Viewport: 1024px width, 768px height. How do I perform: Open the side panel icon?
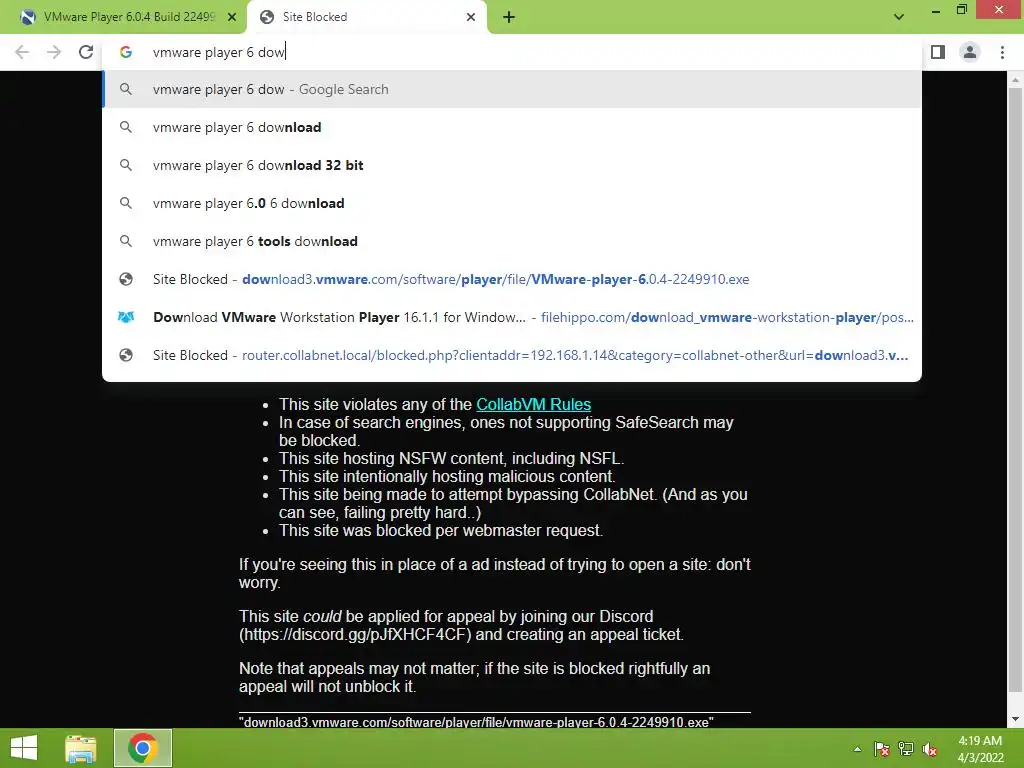(x=938, y=52)
